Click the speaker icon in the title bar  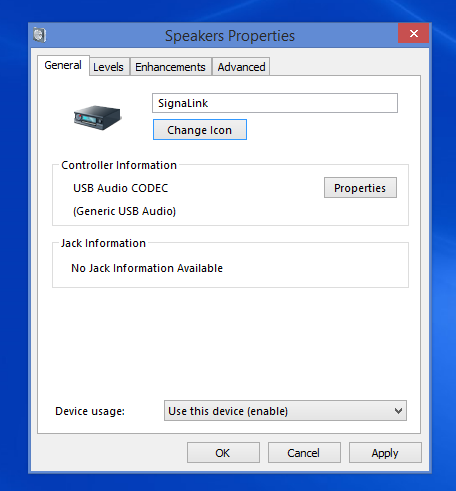(39, 35)
